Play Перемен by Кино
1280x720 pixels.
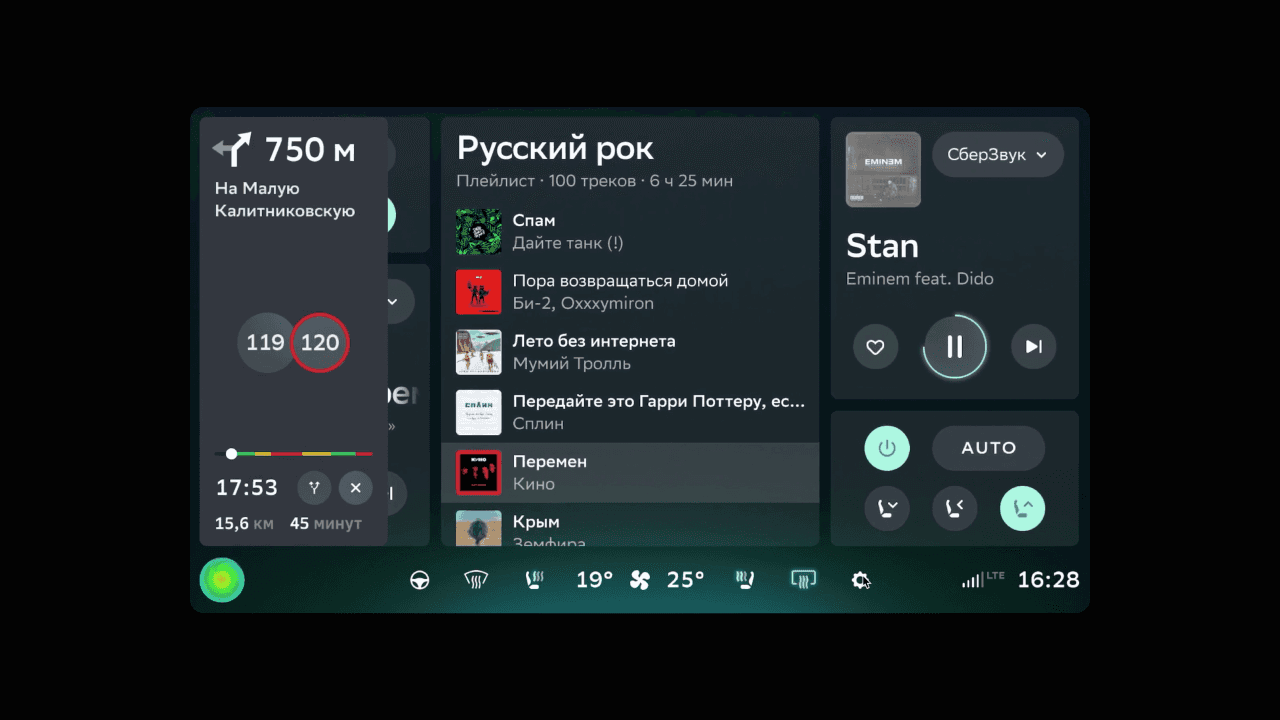[630, 473]
